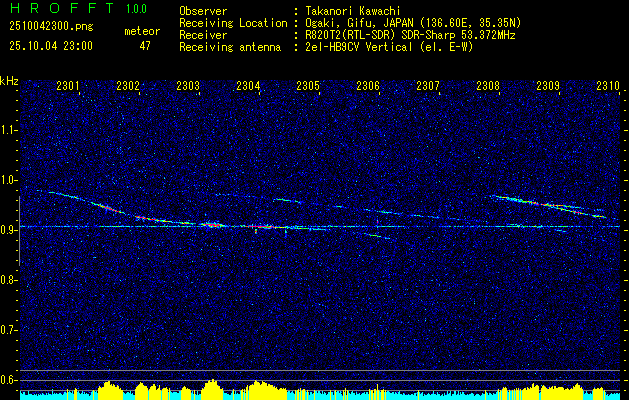Click time marker 2305

(308, 85)
